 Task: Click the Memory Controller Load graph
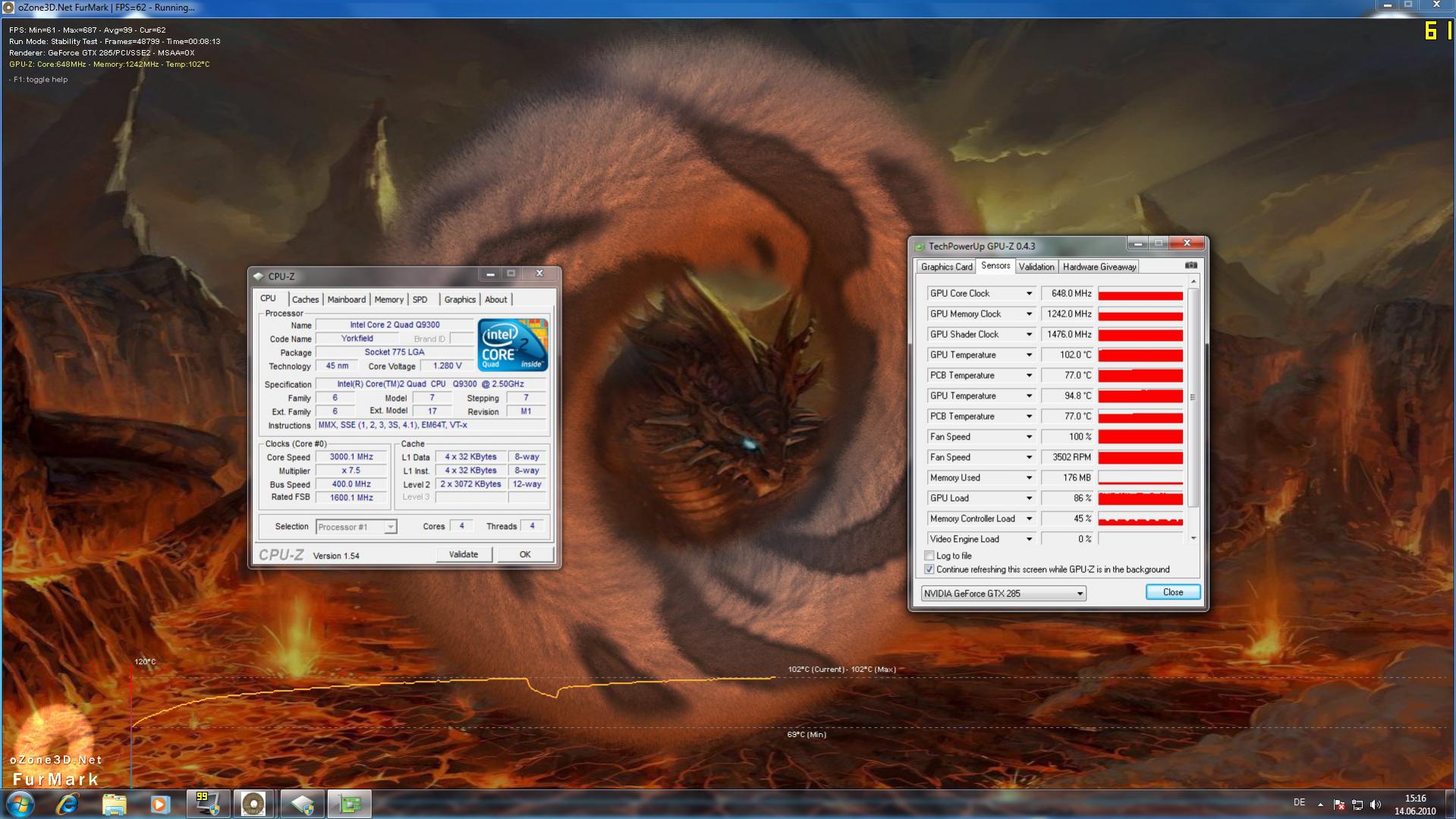pyautogui.click(x=1140, y=519)
